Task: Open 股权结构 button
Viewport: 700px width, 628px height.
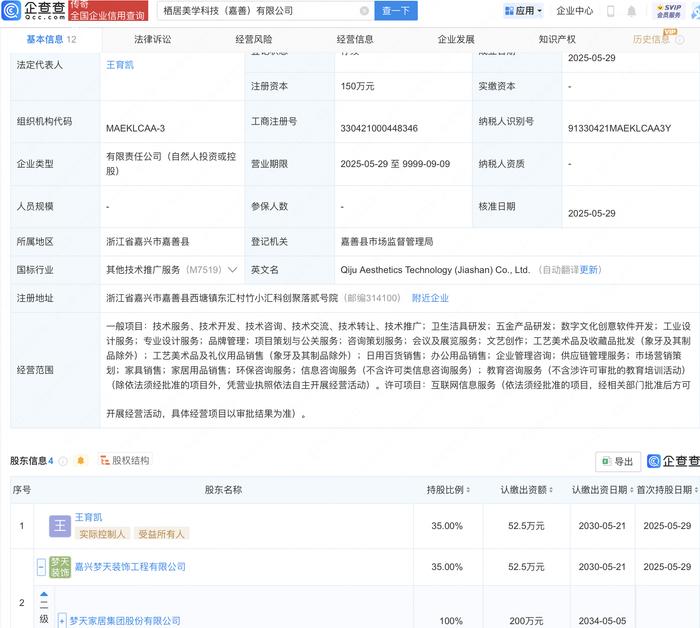Action: [125, 460]
